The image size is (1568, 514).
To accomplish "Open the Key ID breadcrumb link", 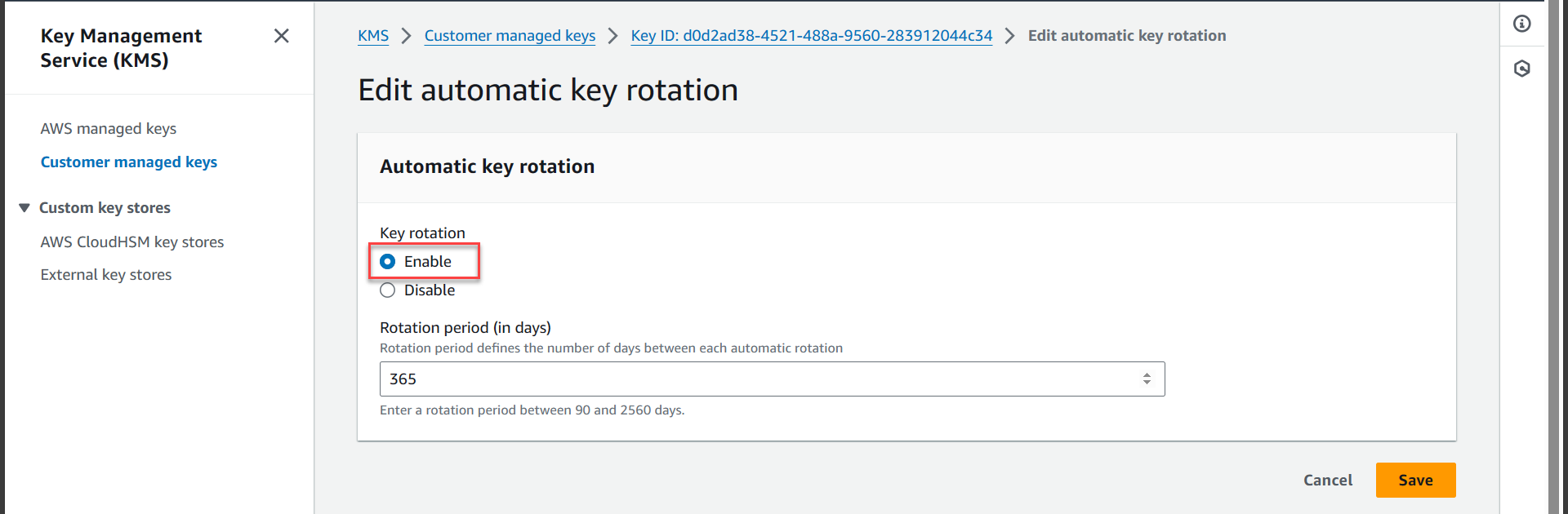I will pyautogui.click(x=812, y=36).
